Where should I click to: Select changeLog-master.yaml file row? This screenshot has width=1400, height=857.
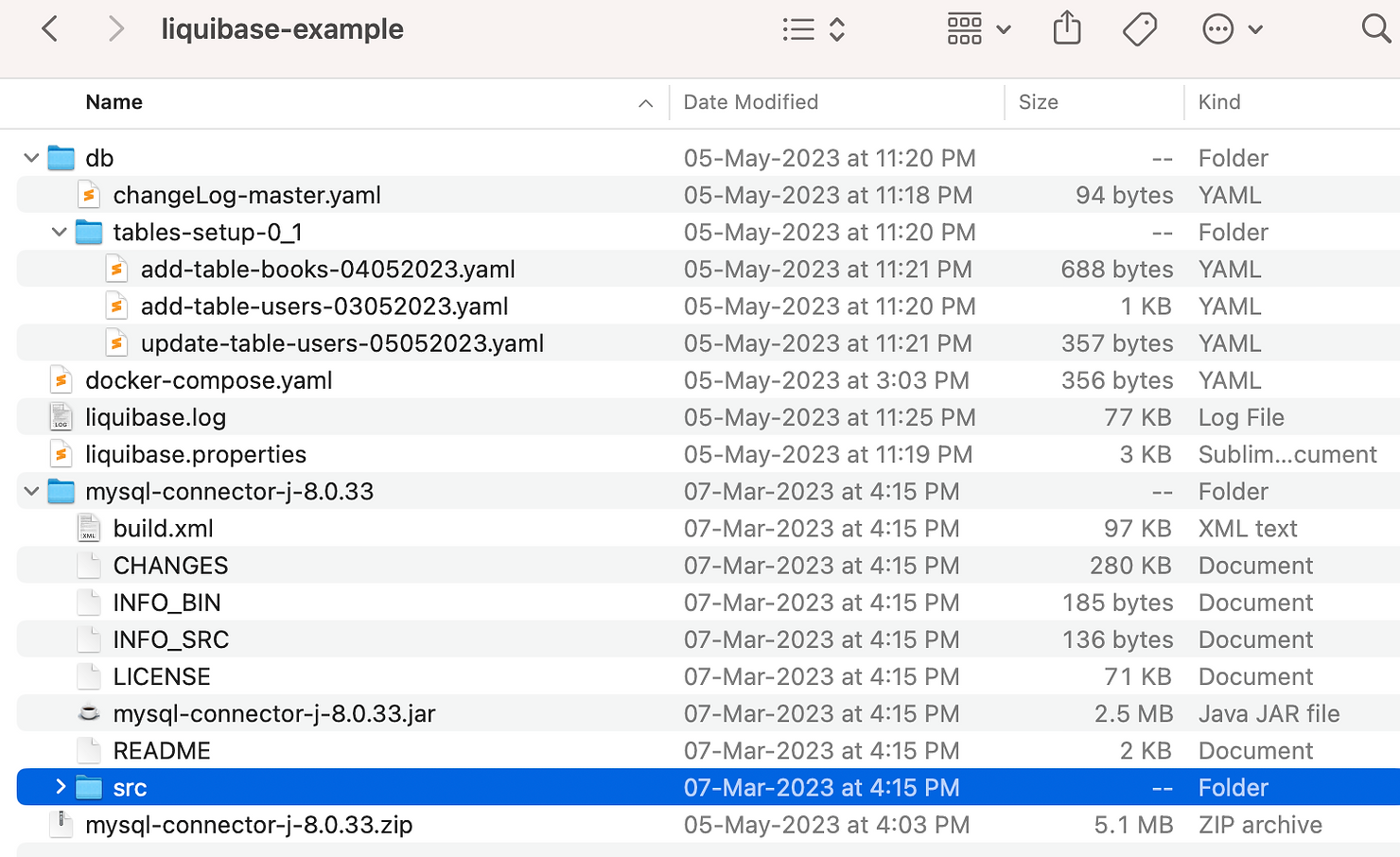coord(246,195)
